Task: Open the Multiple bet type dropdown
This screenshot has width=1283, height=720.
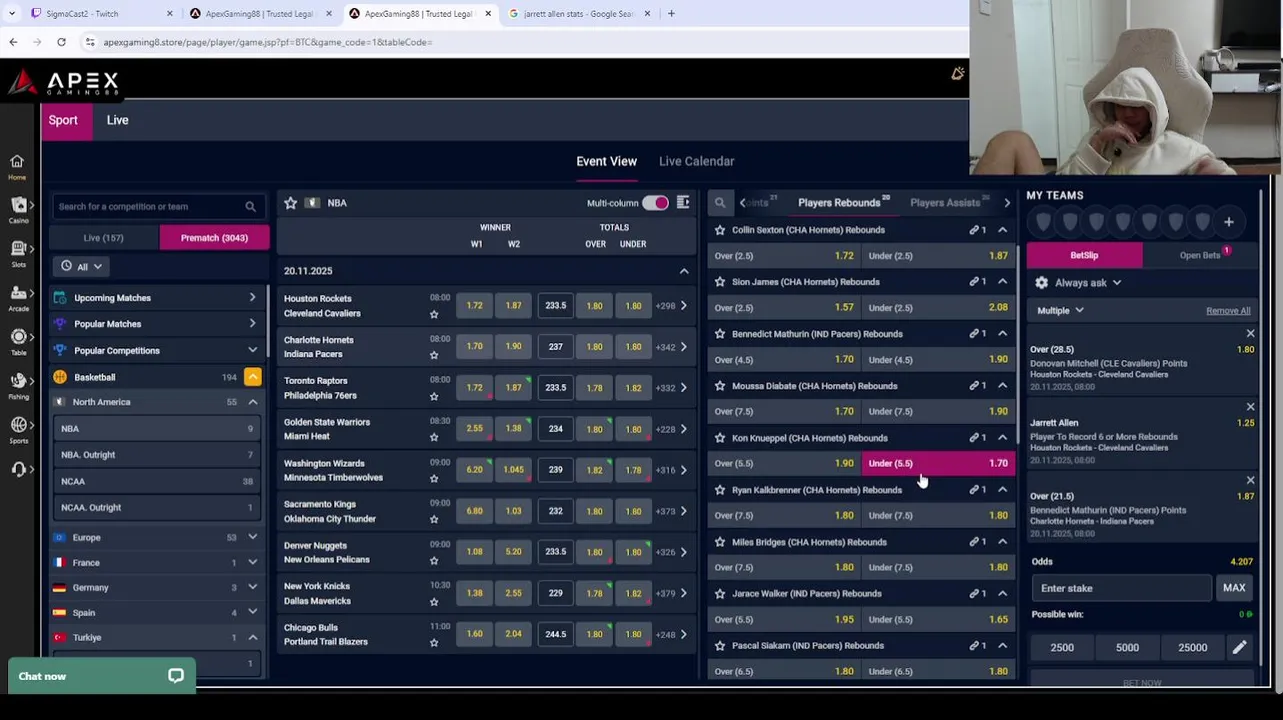Action: (1061, 311)
